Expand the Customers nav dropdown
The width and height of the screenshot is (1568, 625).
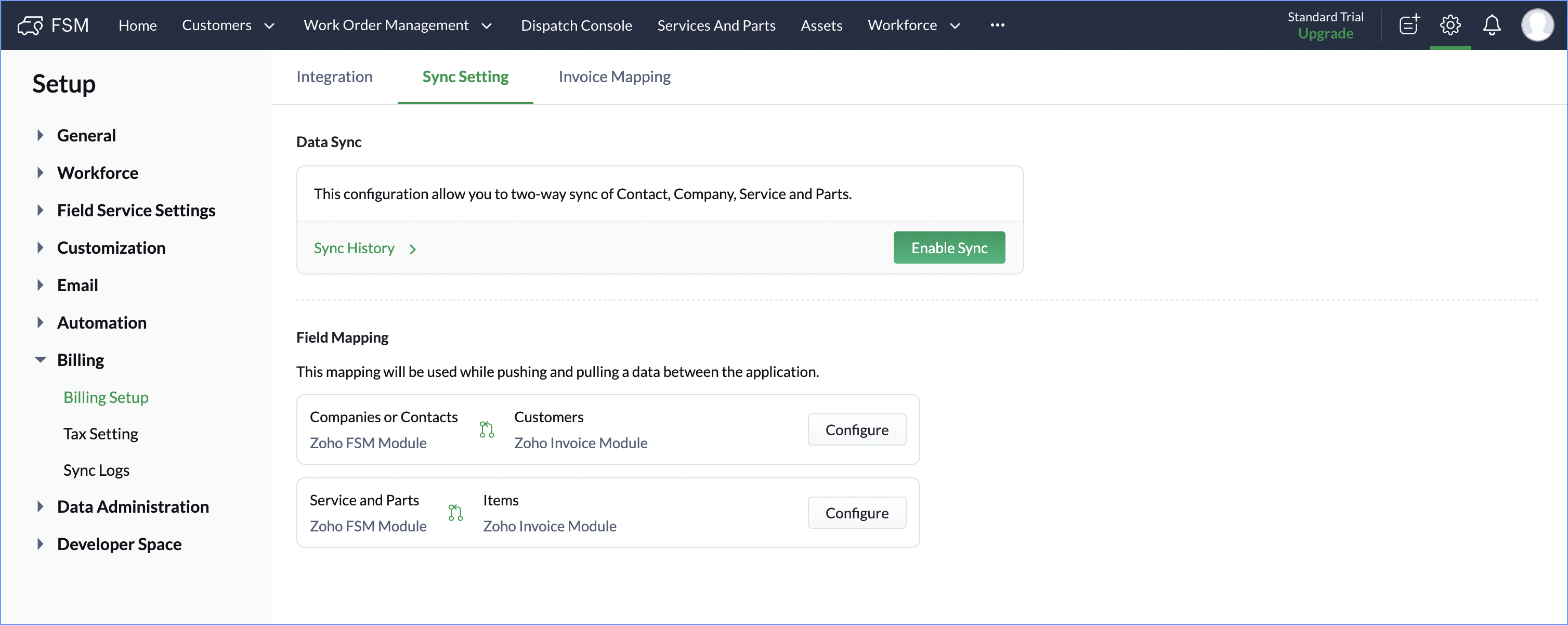(269, 25)
